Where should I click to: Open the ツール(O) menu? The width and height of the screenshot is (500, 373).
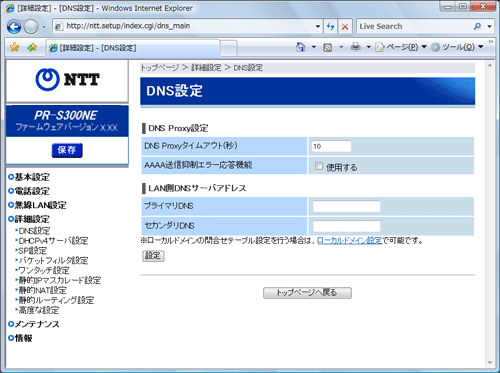tap(457, 47)
